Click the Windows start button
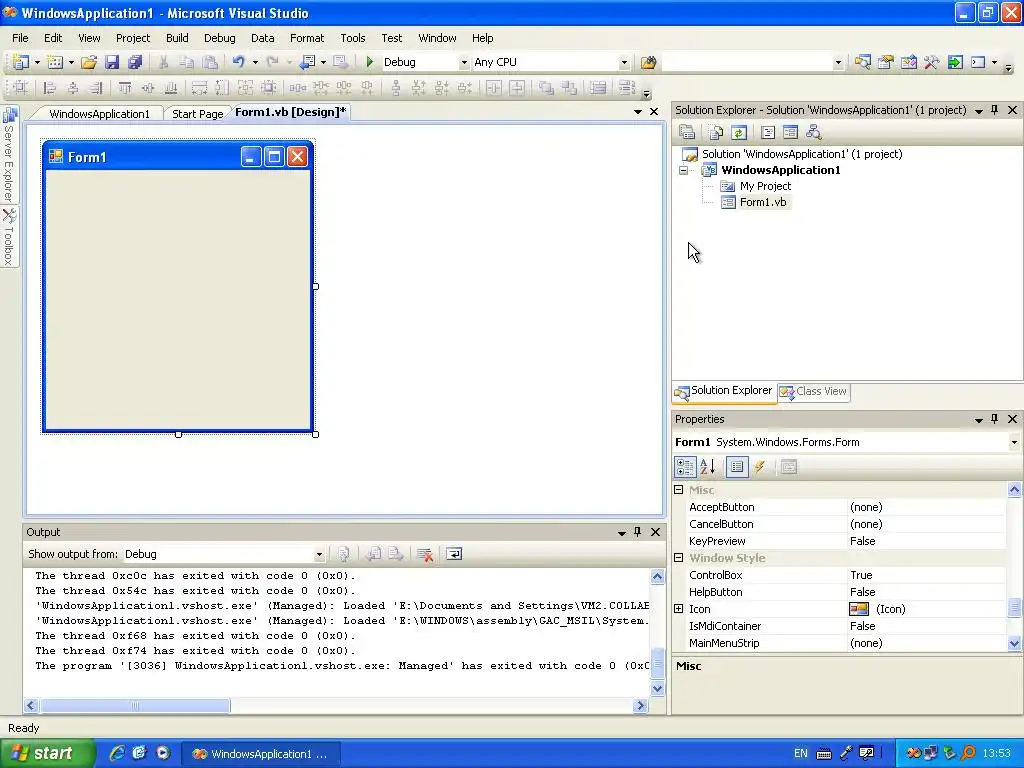The width and height of the screenshot is (1024, 768). 48,754
